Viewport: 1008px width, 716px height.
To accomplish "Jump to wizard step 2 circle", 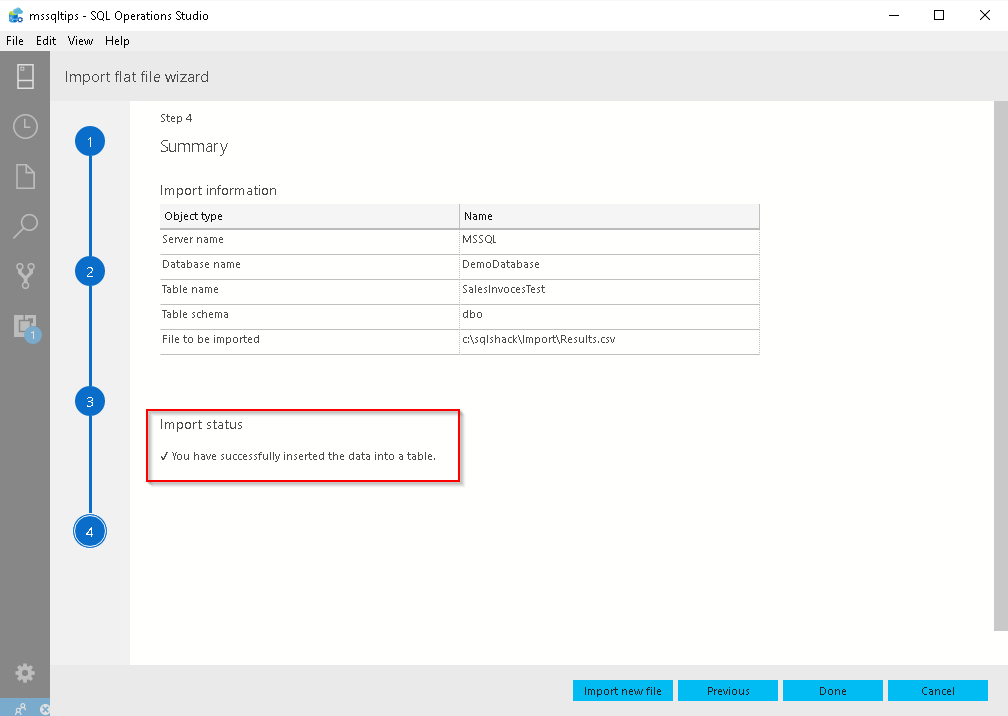I will (90, 271).
